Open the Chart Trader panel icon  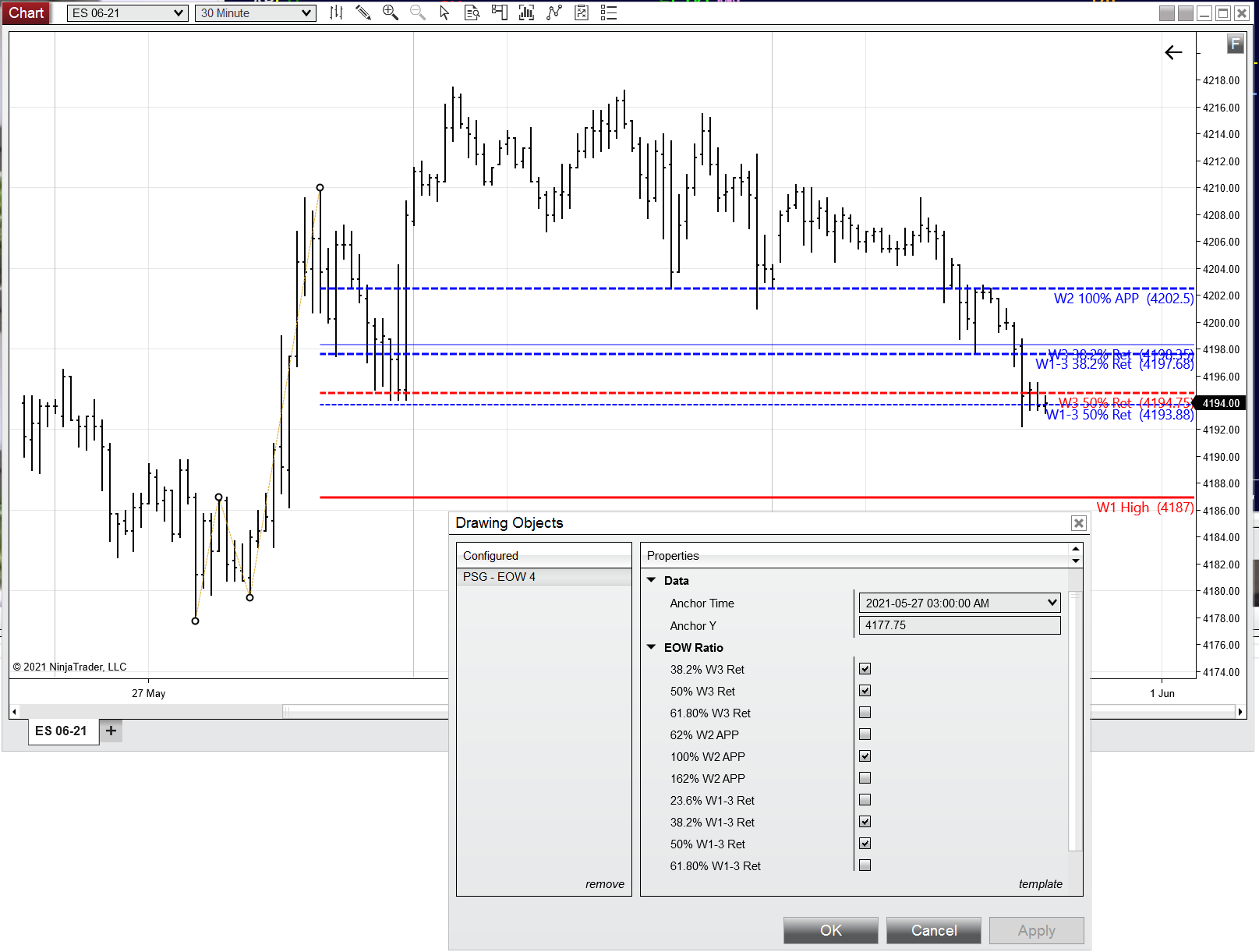coord(500,12)
